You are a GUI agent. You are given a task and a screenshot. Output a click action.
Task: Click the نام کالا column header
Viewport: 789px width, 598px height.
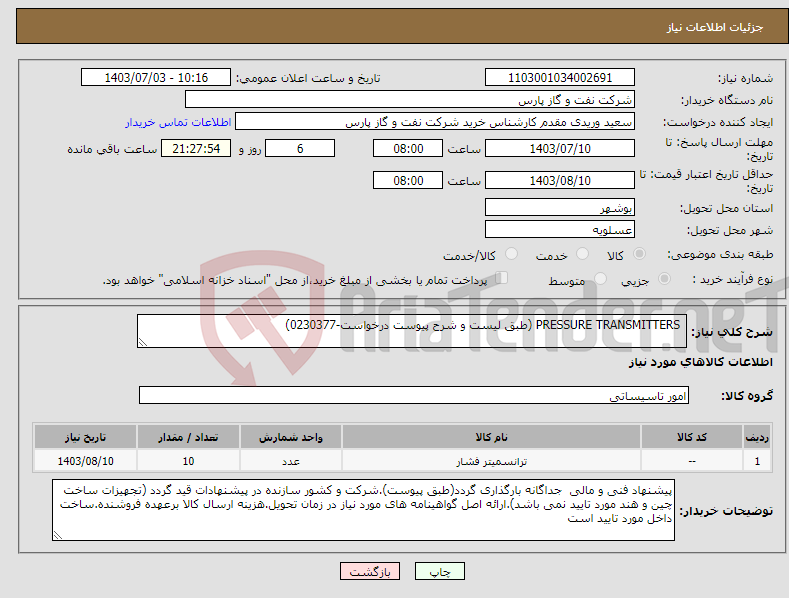point(491,437)
